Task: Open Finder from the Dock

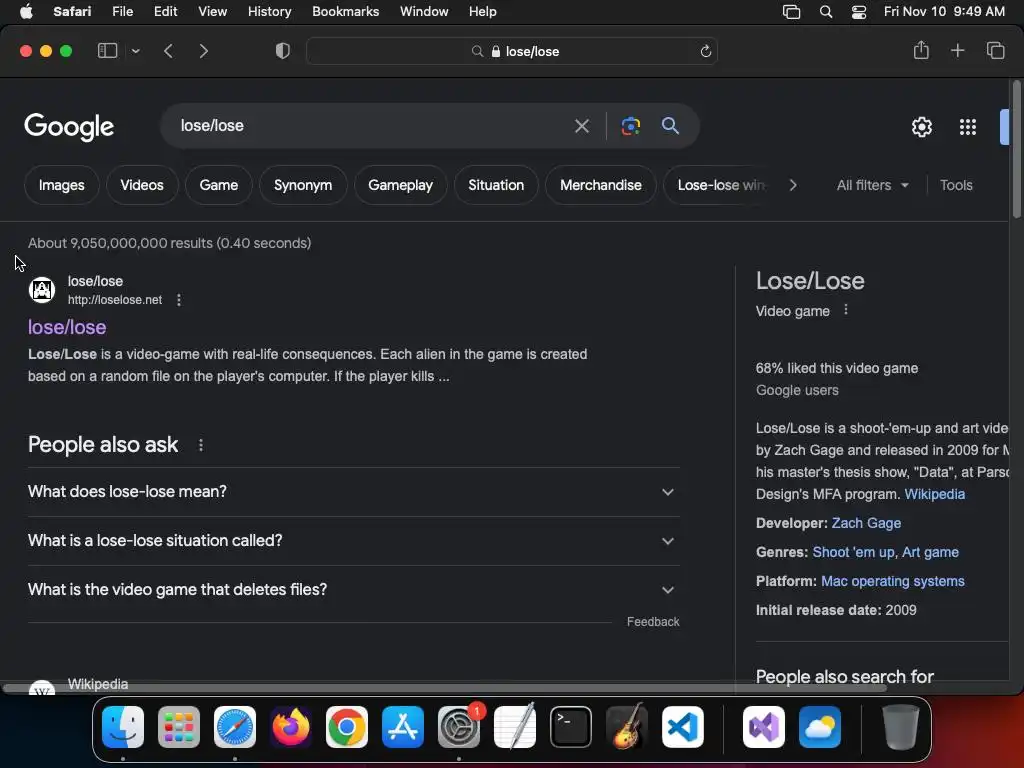Action: (x=123, y=727)
